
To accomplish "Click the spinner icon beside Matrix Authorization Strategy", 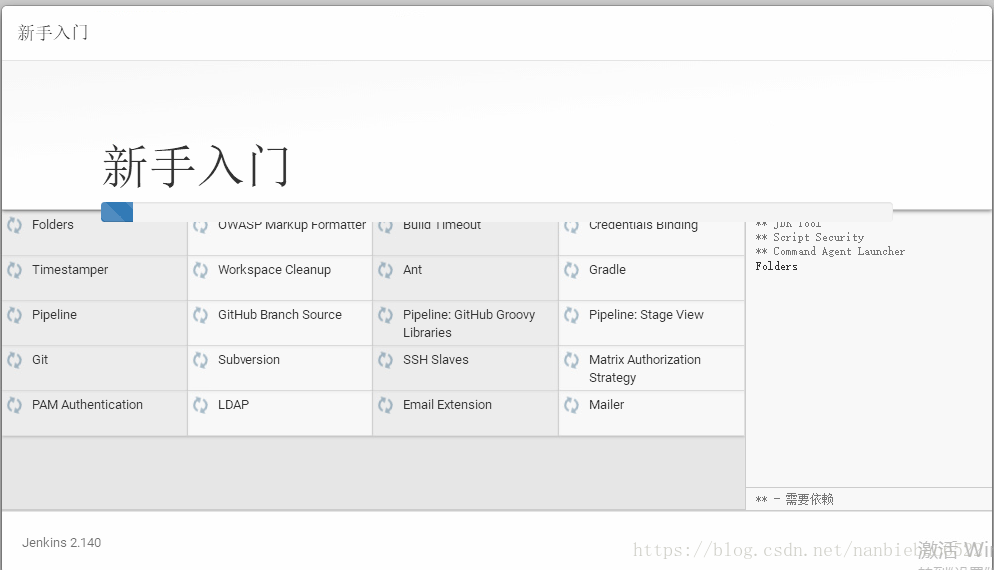I will tap(571, 360).
